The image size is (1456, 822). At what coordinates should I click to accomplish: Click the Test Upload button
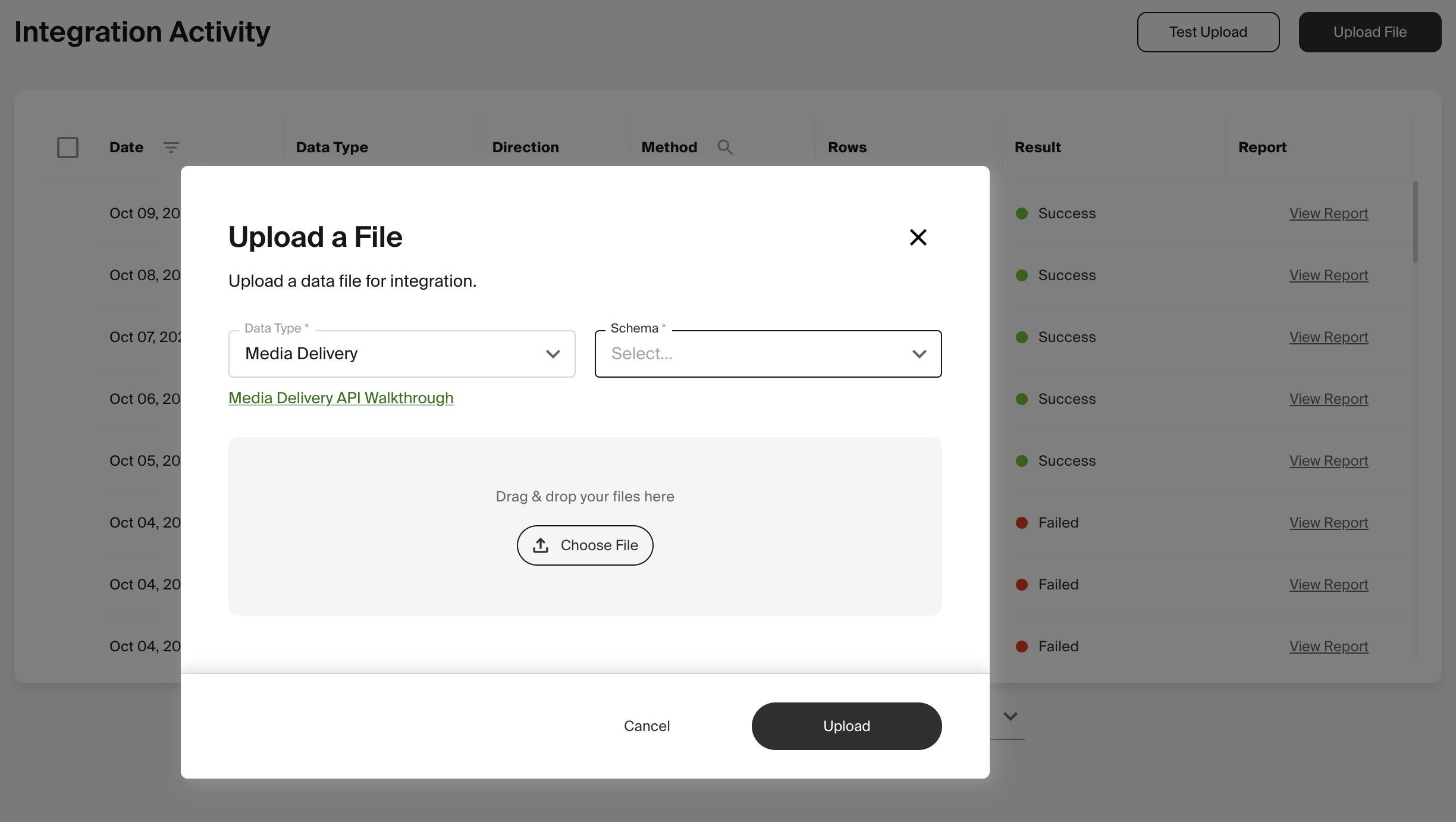tap(1207, 32)
